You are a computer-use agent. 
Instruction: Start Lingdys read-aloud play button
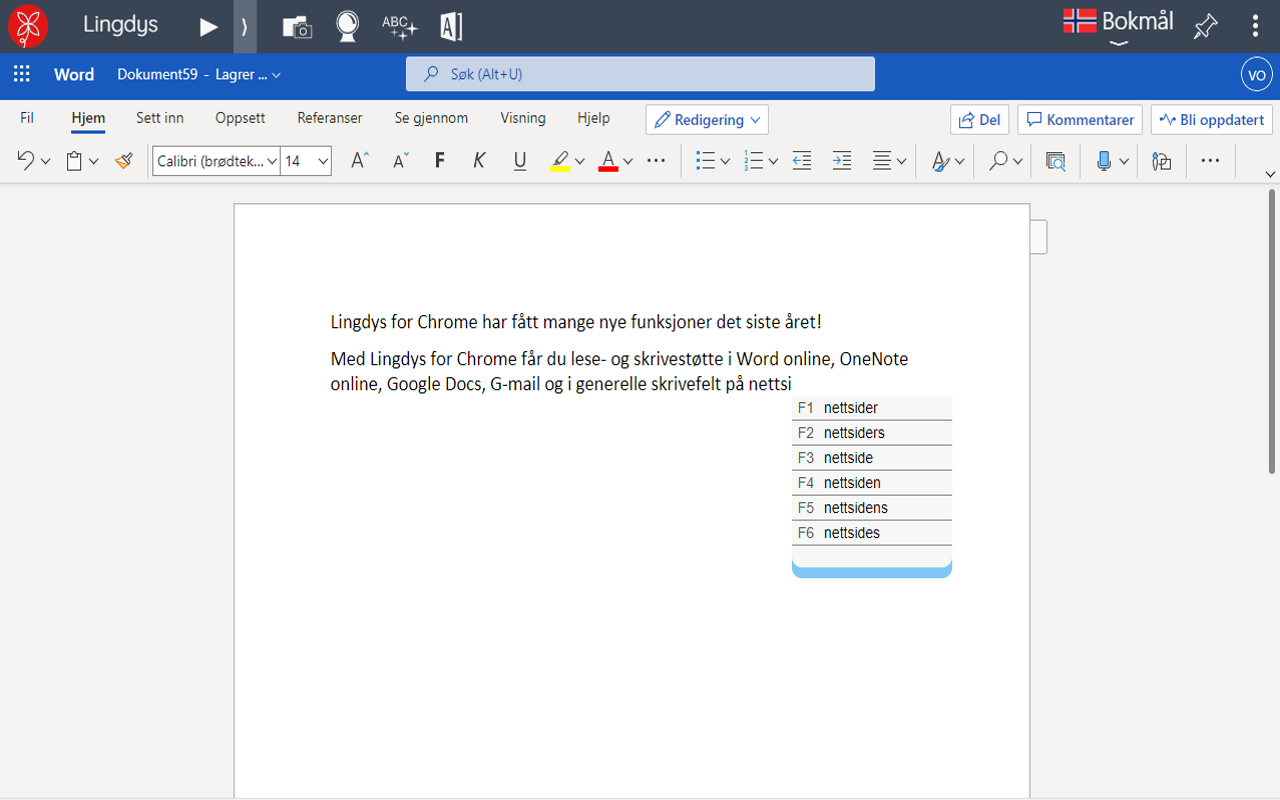coord(208,27)
